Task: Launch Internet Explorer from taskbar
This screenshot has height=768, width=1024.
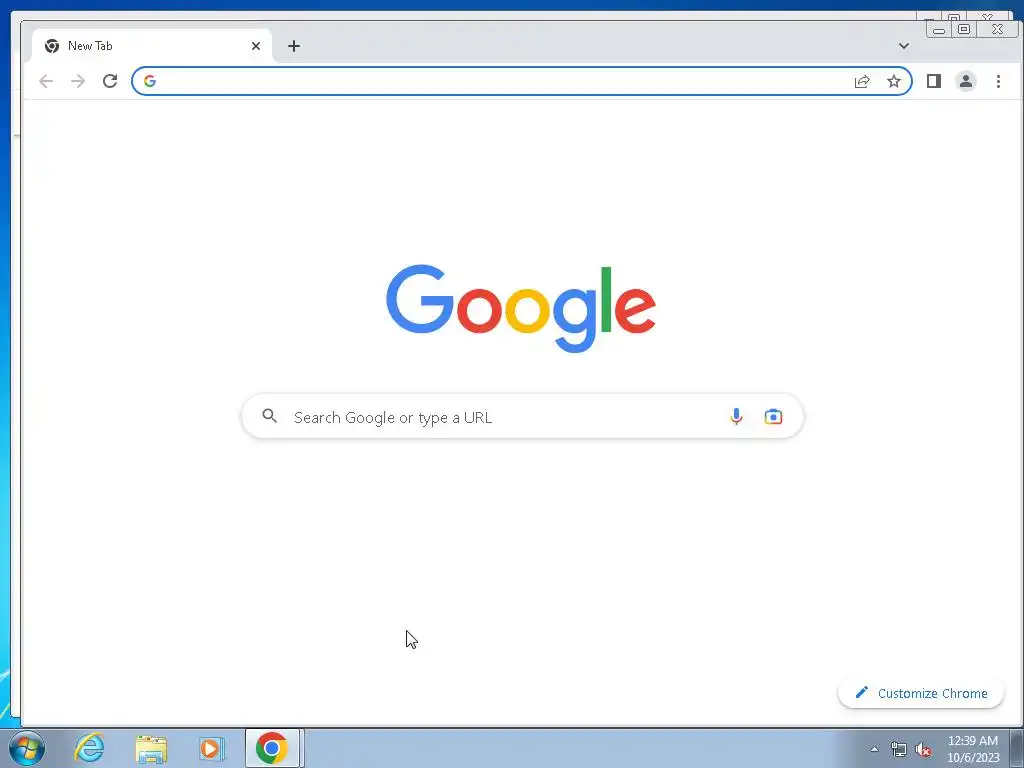Action: [89, 748]
